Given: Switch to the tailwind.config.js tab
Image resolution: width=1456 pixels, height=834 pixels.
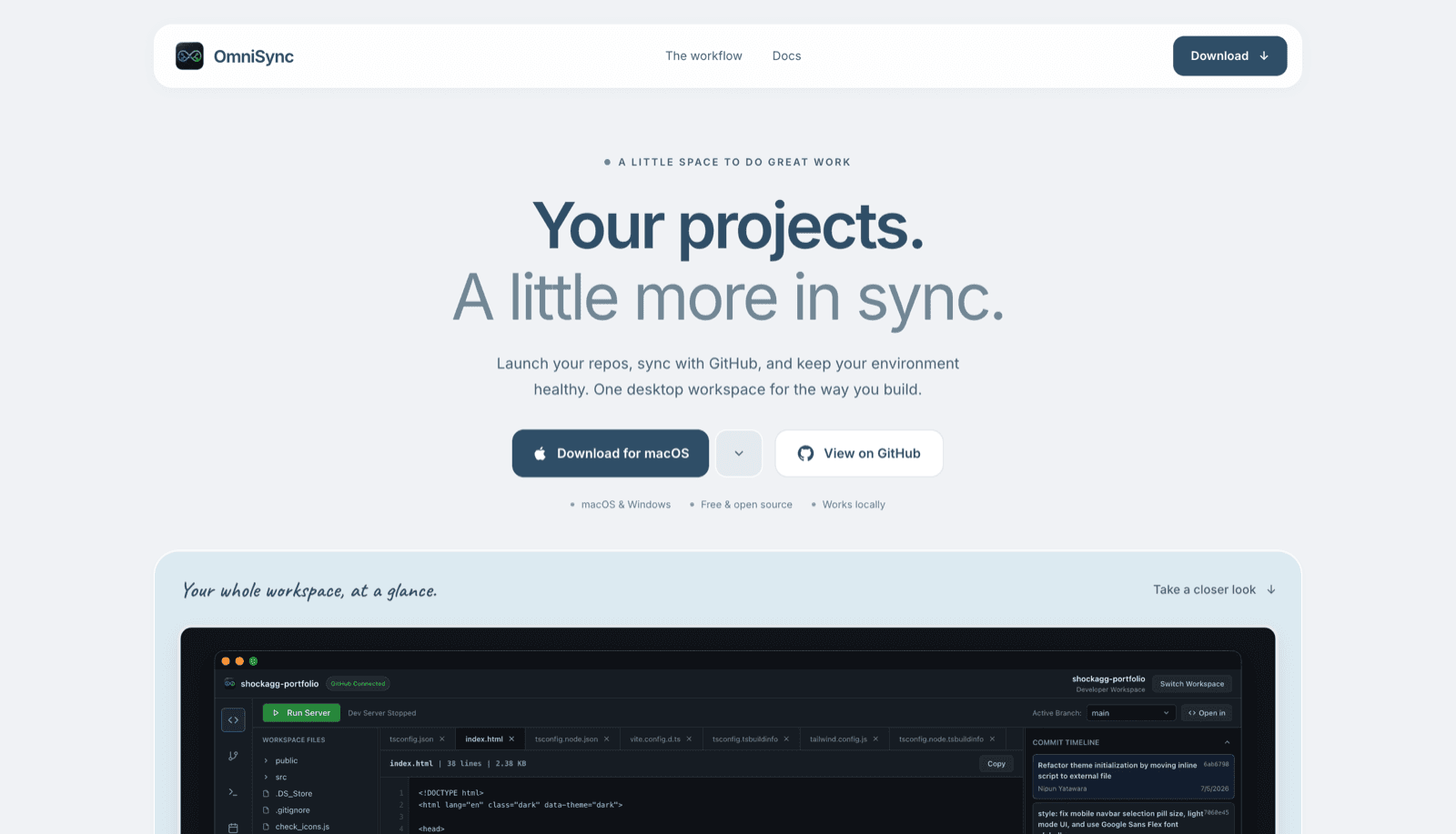Looking at the screenshot, I should [x=838, y=739].
